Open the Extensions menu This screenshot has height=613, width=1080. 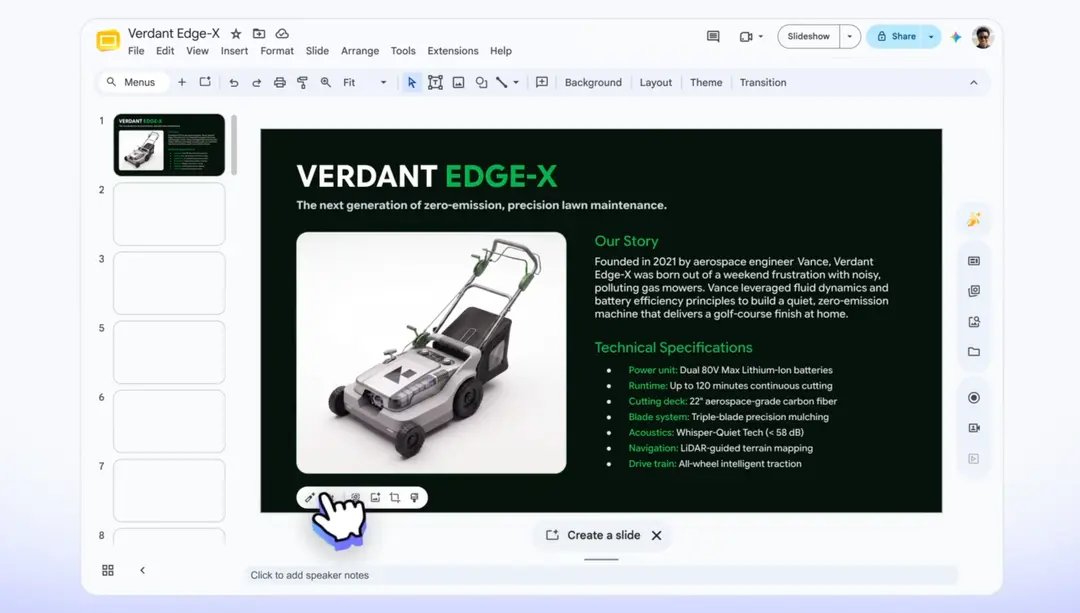[x=453, y=51]
